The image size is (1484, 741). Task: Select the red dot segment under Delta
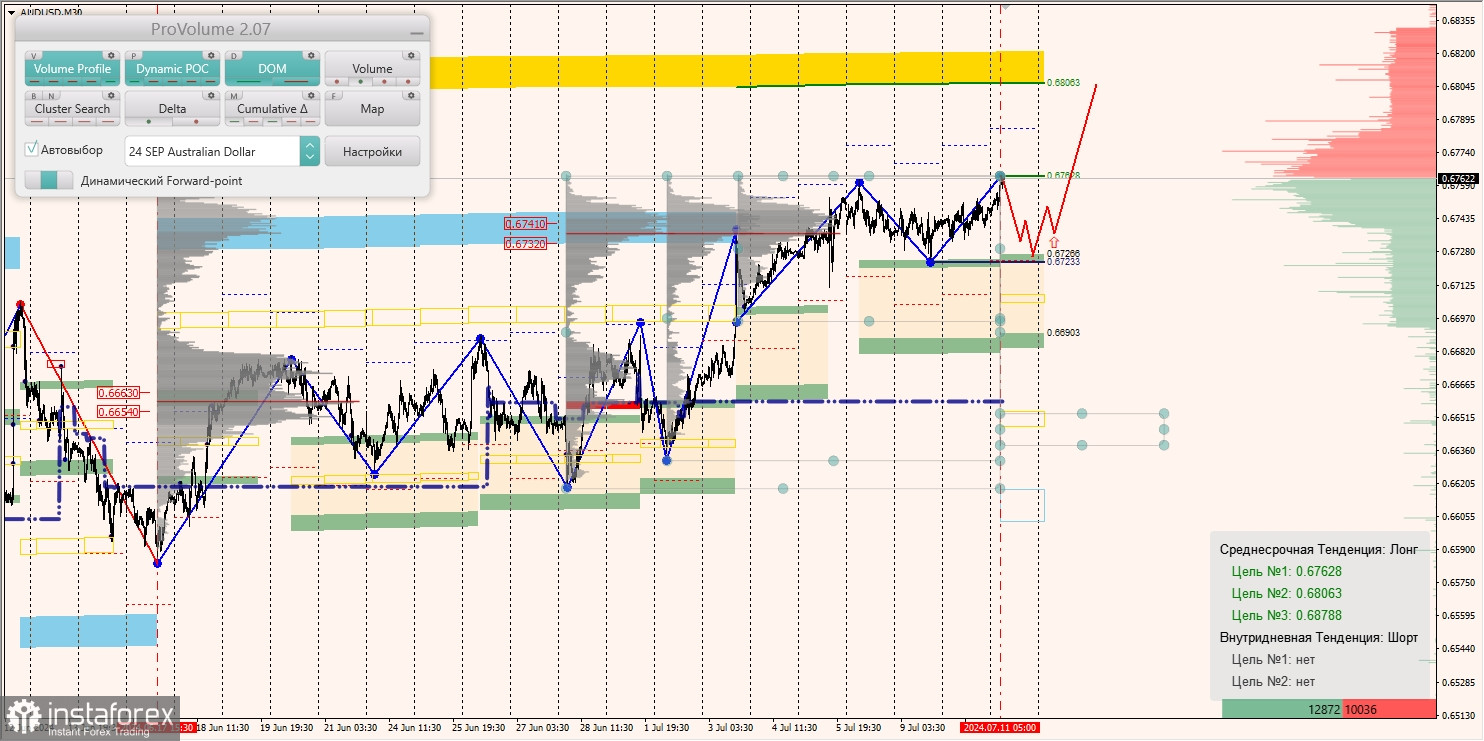tap(196, 121)
